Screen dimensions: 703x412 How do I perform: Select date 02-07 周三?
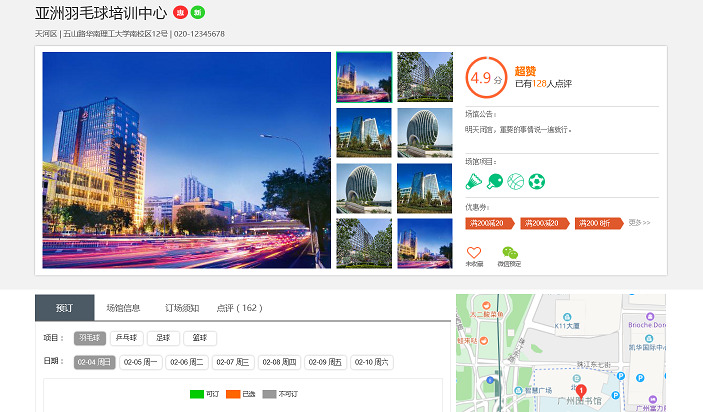[233, 362]
